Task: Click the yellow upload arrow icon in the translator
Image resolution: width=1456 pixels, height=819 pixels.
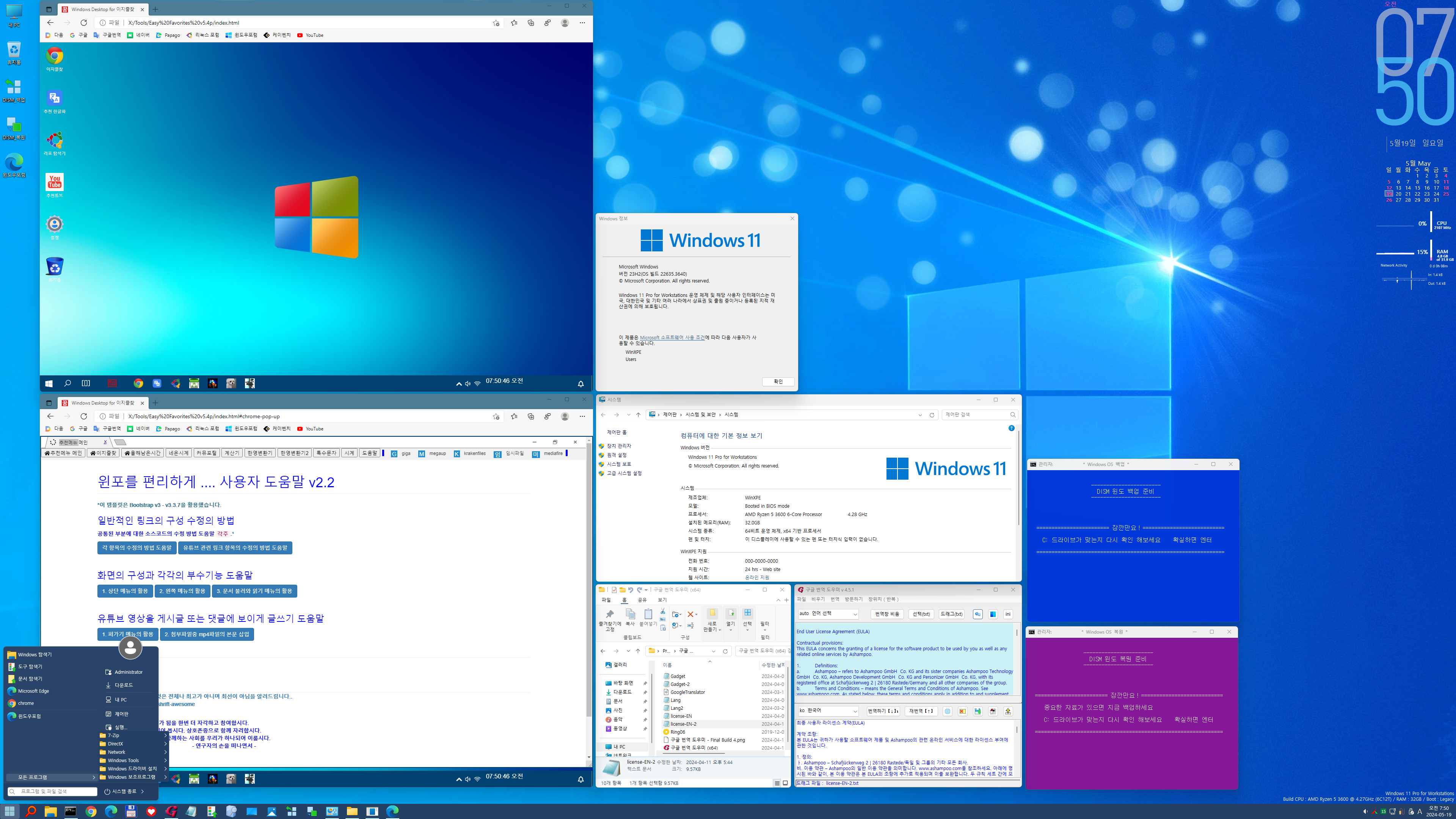Action: [1008, 711]
